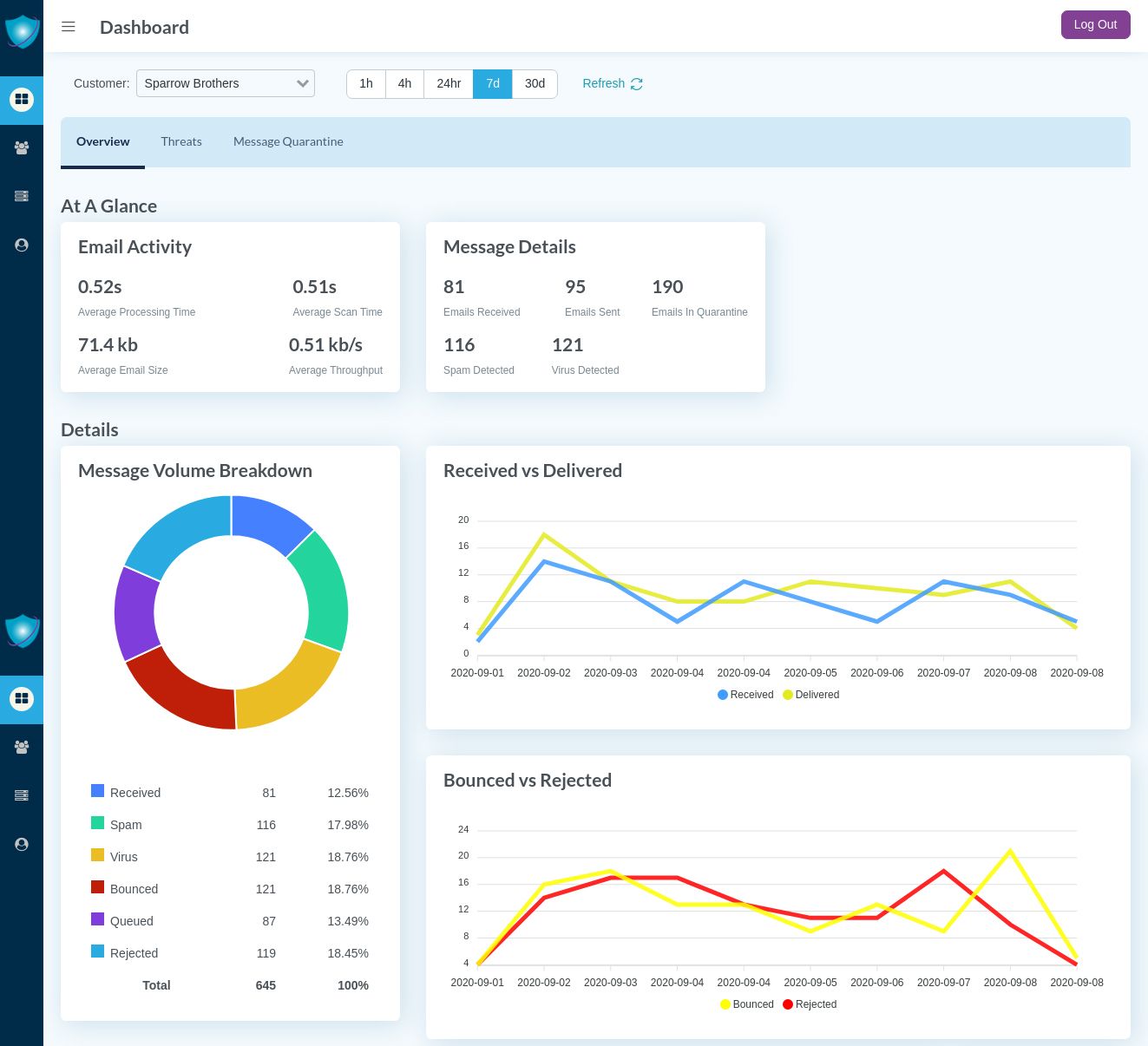Open the server list icon in sidebar
1148x1046 pixels.
(x=22, y=196)
